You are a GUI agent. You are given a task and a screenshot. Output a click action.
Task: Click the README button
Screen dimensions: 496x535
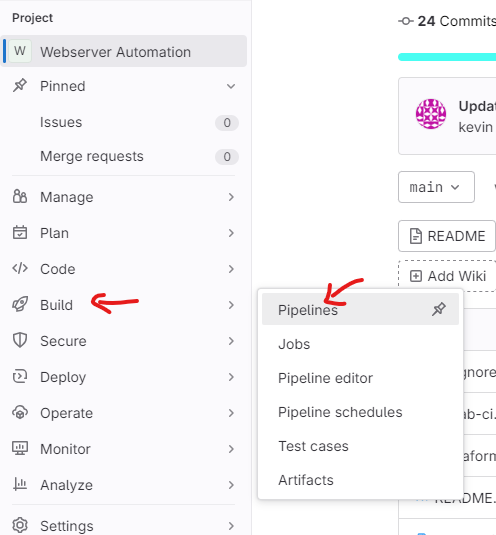(x=447, y=236)
